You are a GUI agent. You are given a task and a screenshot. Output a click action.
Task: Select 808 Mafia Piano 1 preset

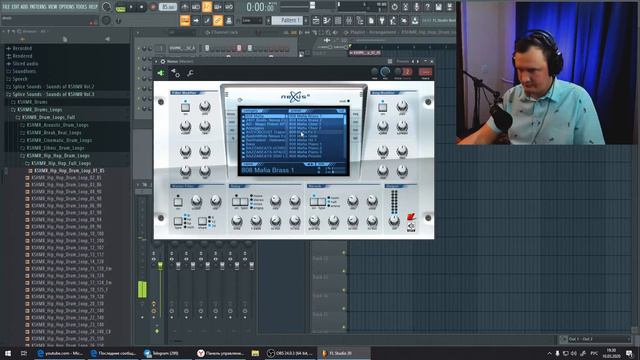(x=305, y=144)
